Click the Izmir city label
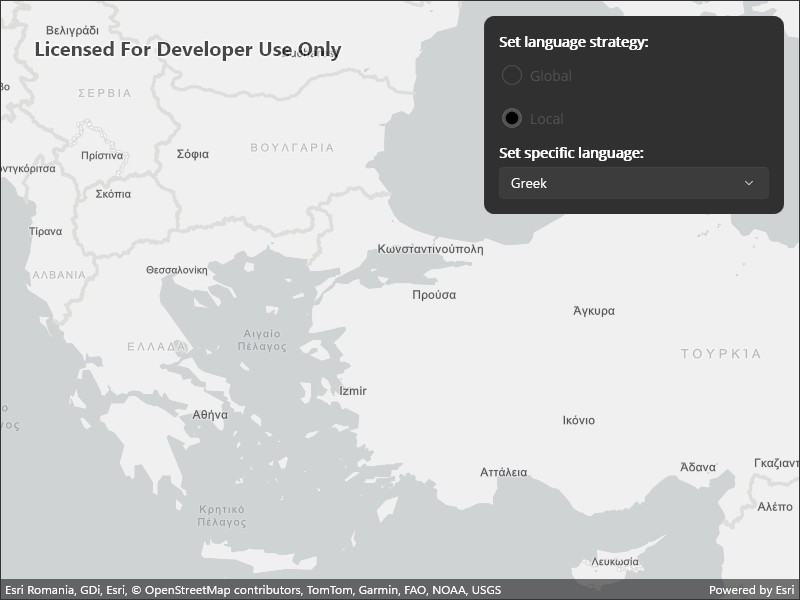The height and width of the screenshot is (600, 800). point(353,391)
